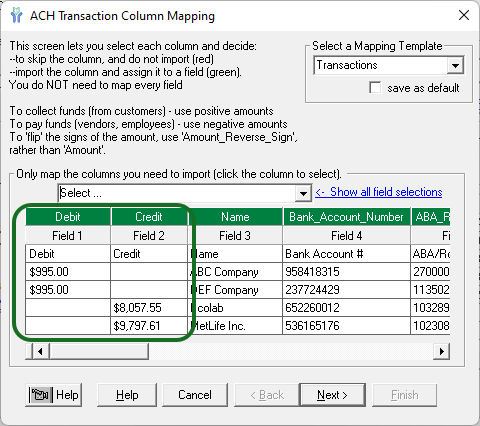Expand the Select field dropdown arrow

pyautogui.click(x=303, y=193)
